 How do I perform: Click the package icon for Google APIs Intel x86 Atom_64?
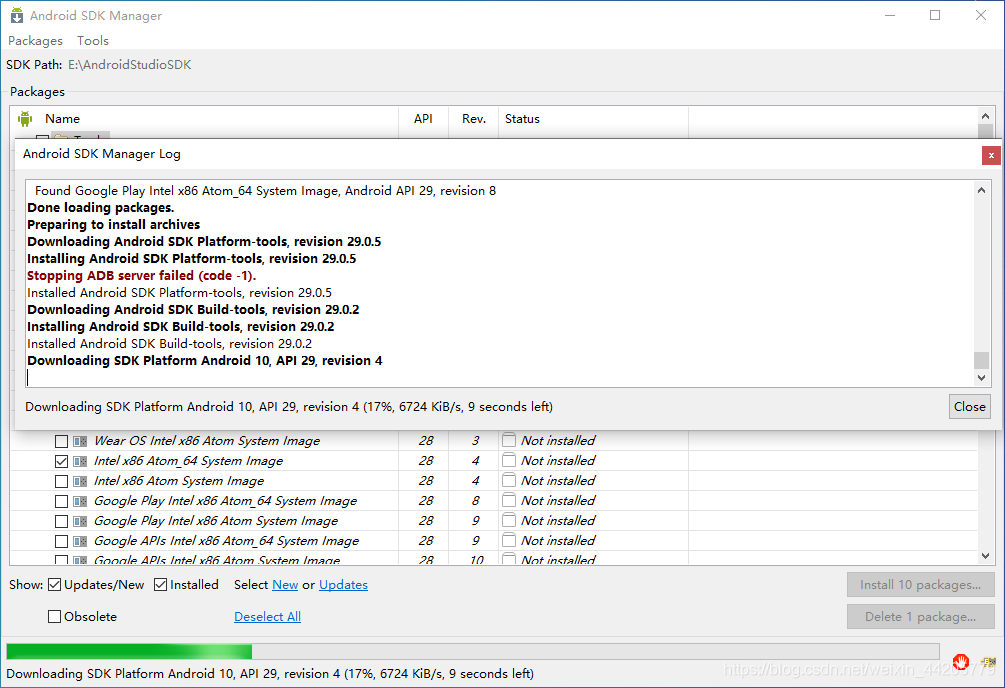80,541
